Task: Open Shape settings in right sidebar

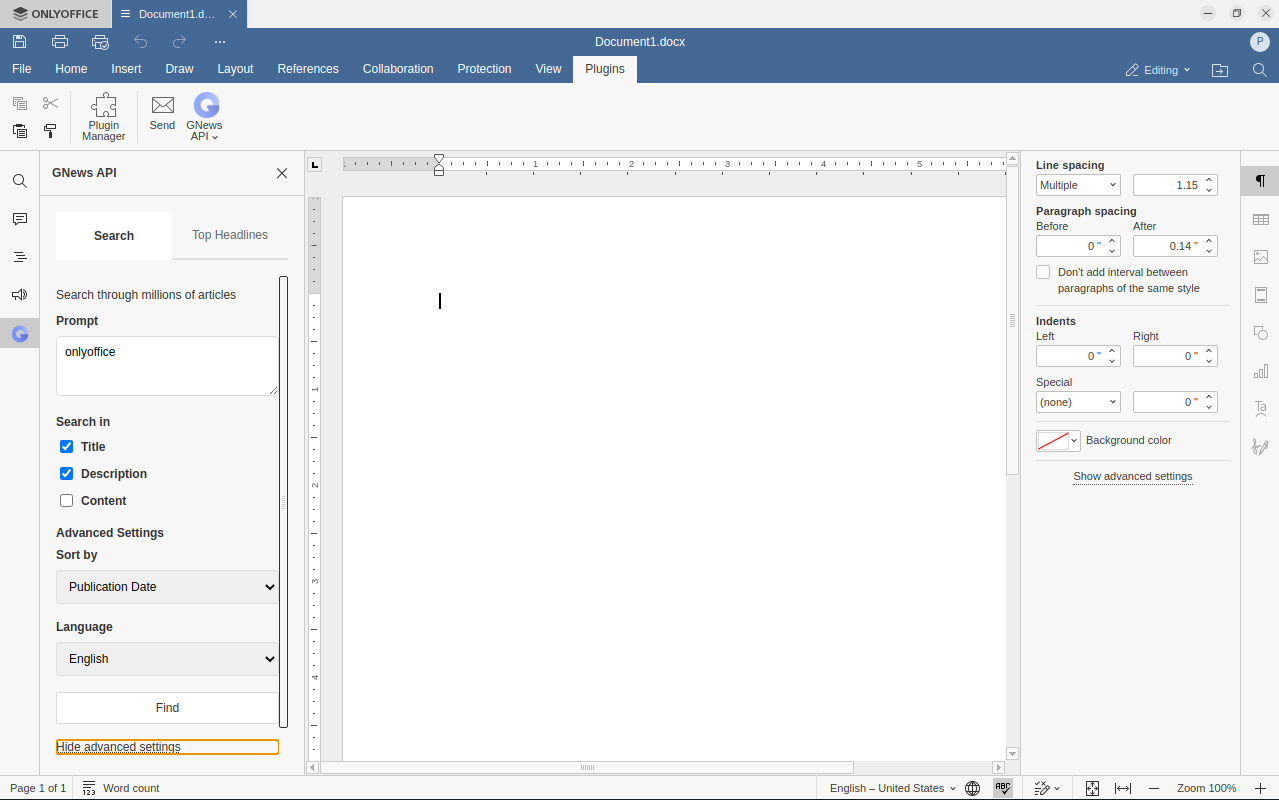Action: coord(1260,333)
